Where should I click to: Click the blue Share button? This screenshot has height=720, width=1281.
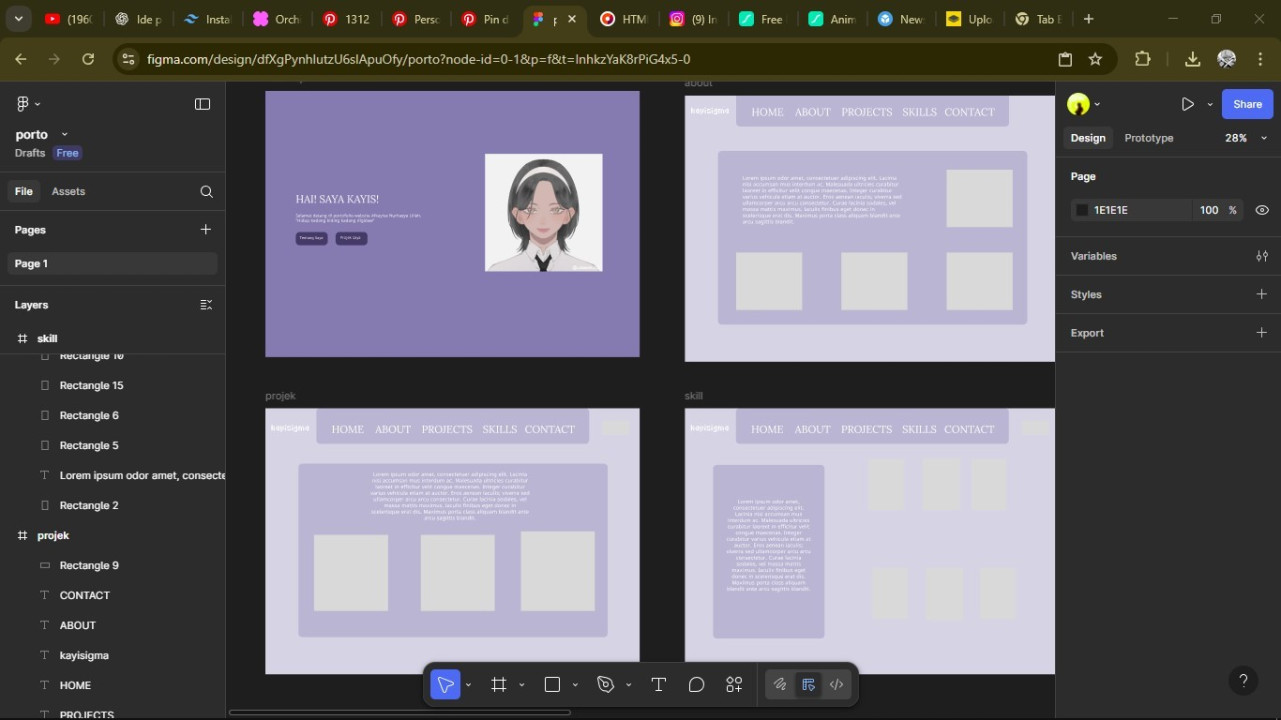click(1247, 104)
